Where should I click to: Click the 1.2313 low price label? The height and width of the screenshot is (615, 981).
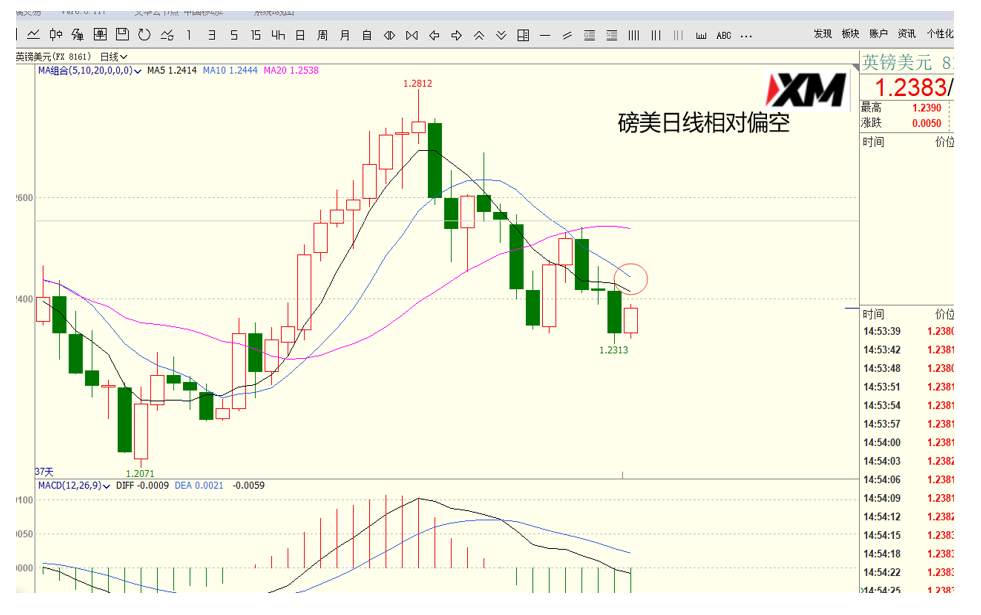tap(613, 350)
